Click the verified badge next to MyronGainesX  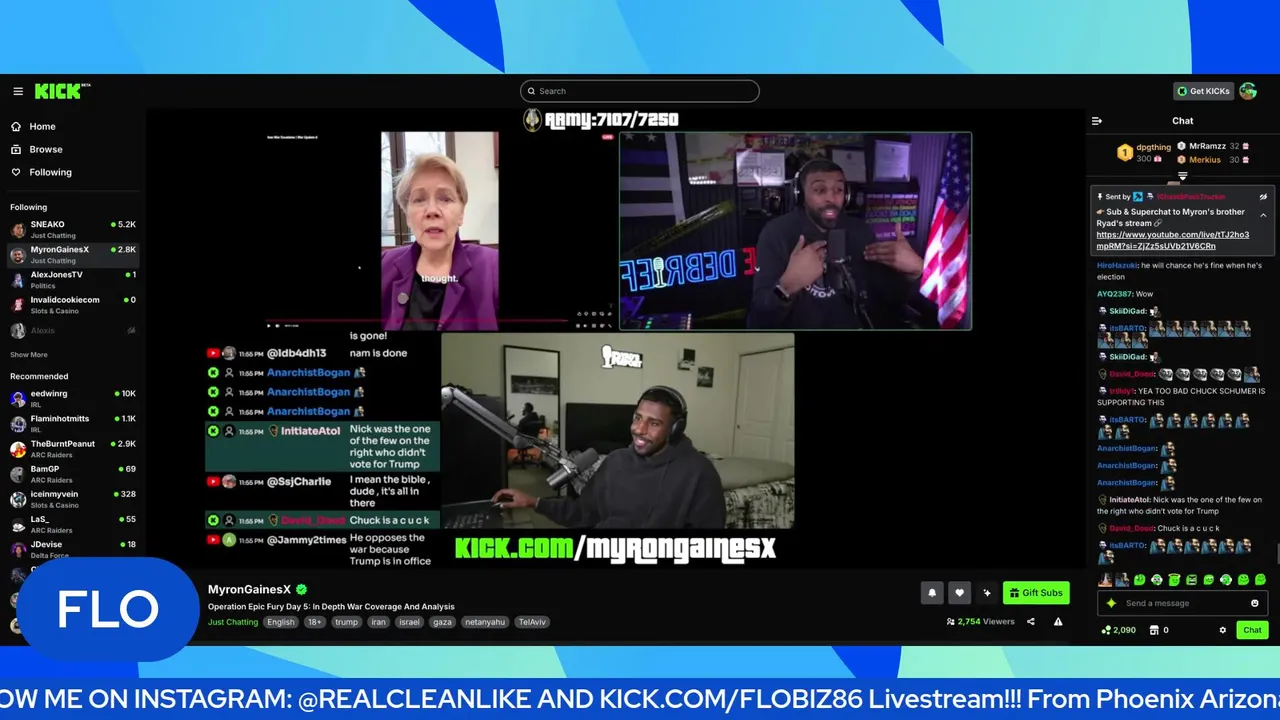click(301, 590)
